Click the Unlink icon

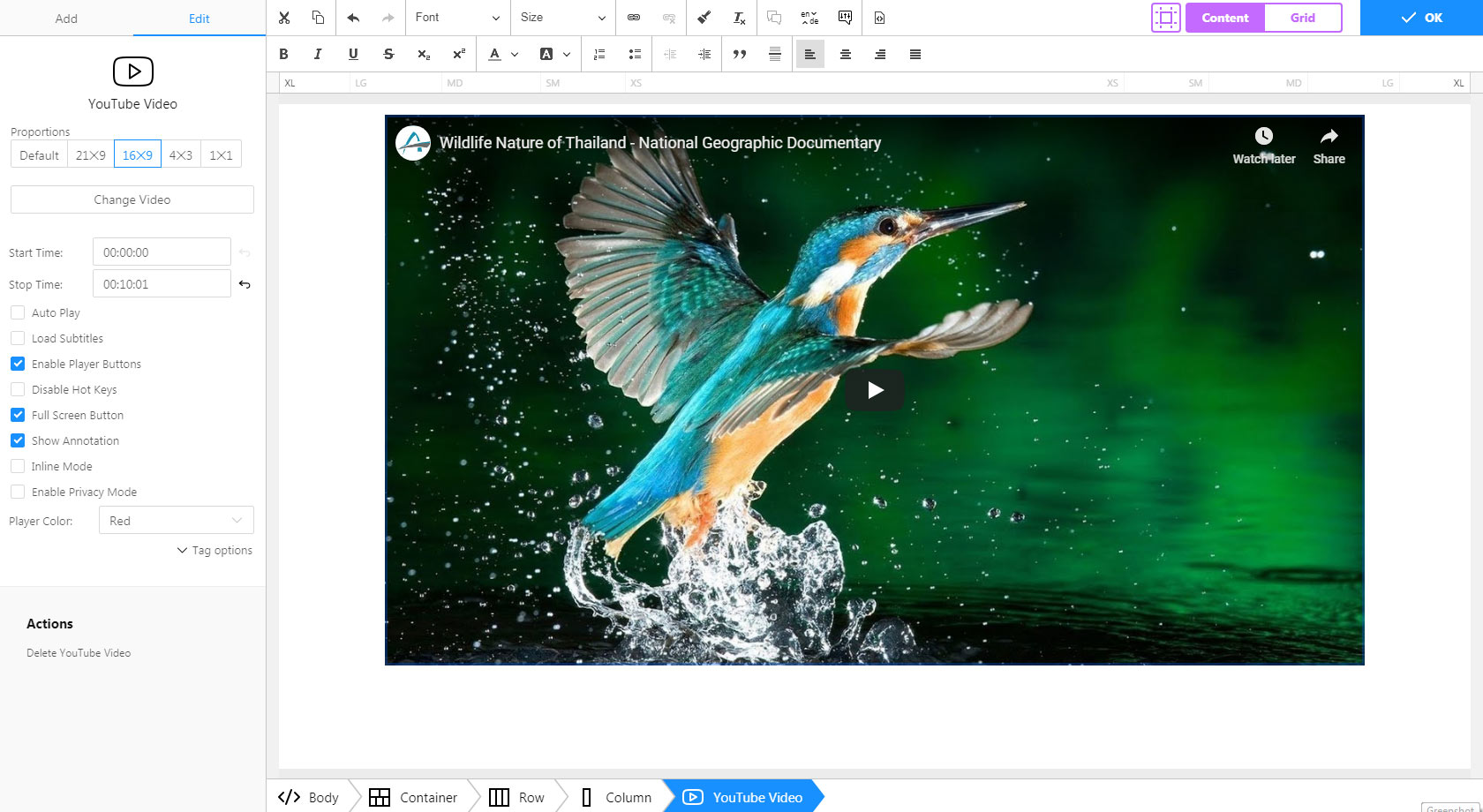coord(669,18)
